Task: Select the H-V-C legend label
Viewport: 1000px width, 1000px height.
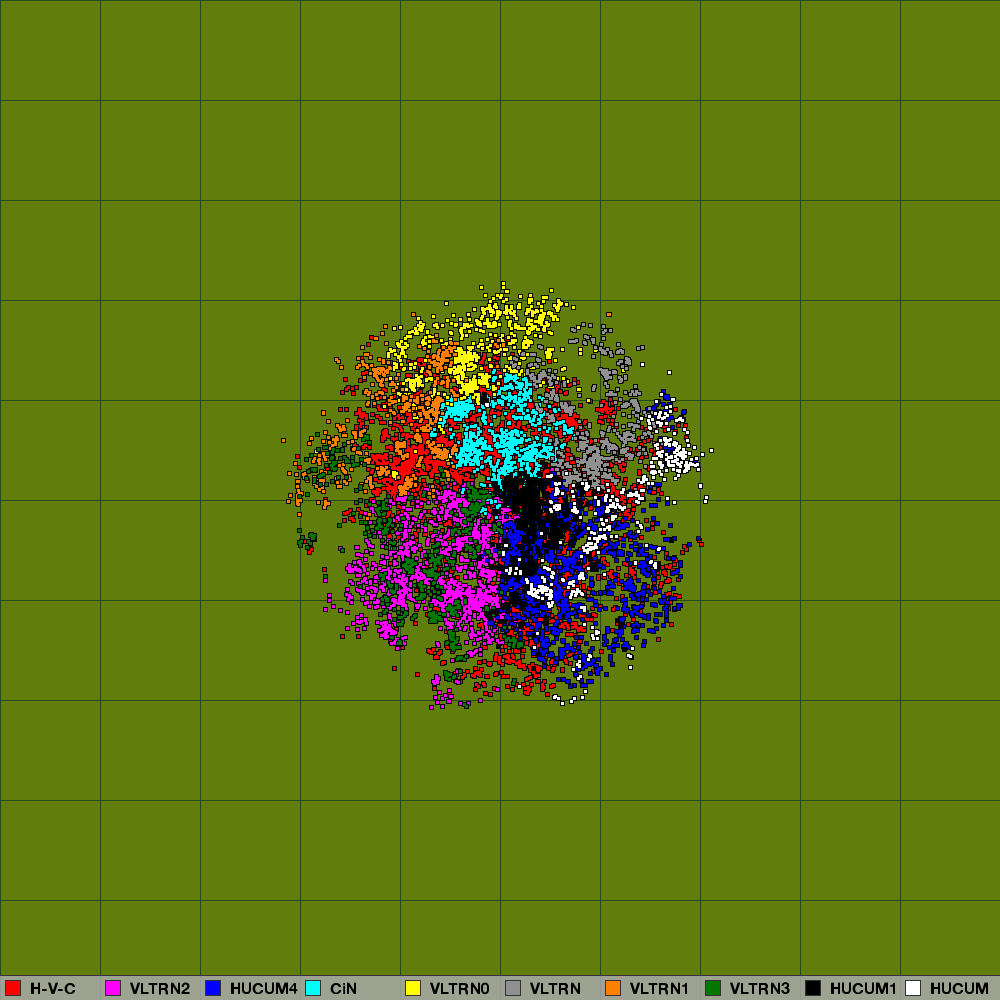Action: coord(53,989)
